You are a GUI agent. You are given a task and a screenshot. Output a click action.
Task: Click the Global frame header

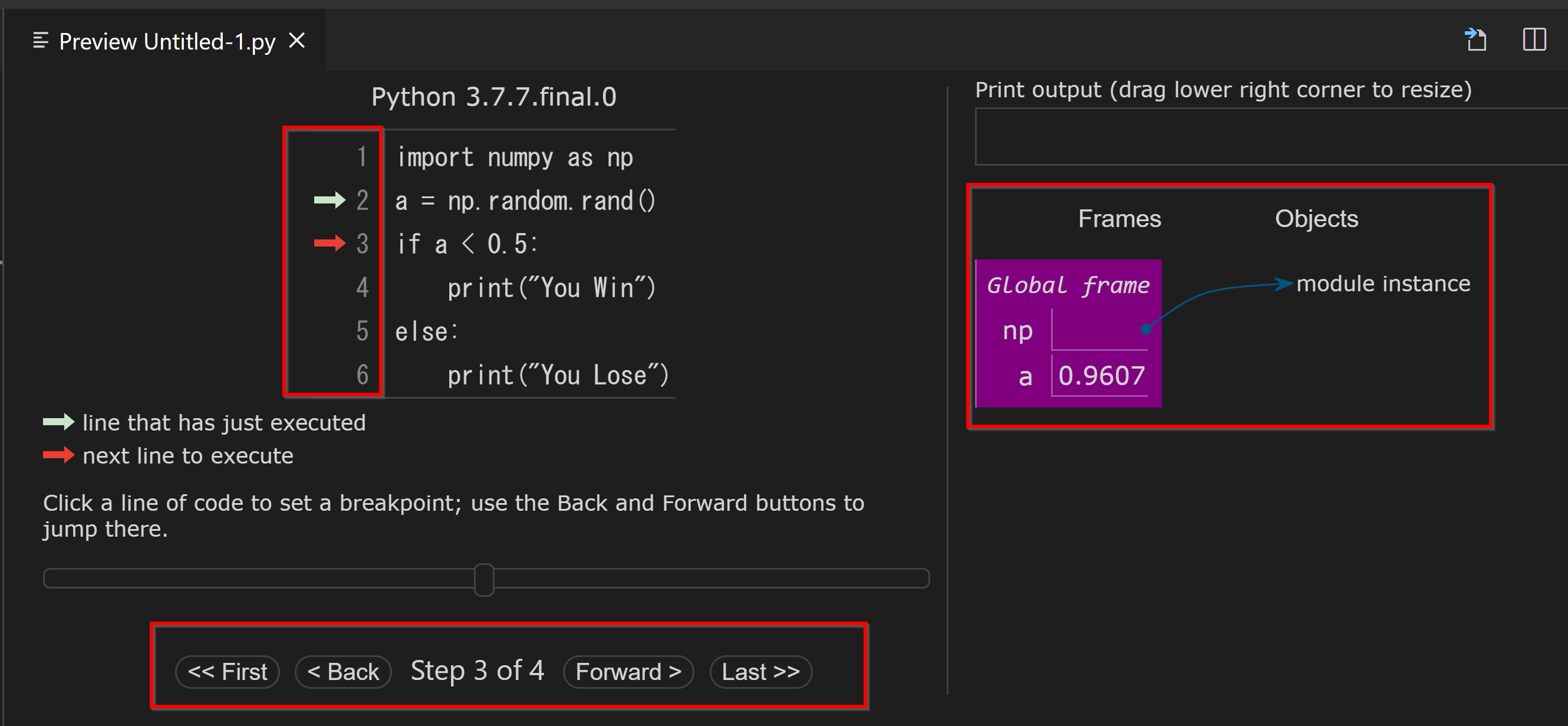pos(1068,285)
